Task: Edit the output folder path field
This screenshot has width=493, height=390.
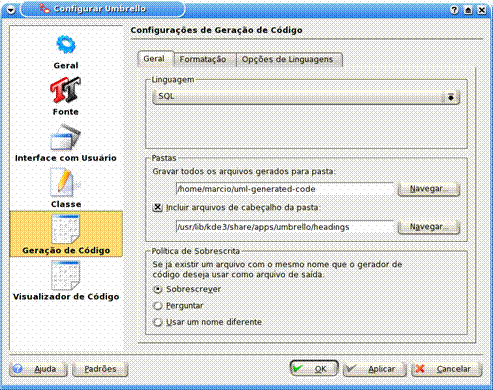Action: click(285, 189)
